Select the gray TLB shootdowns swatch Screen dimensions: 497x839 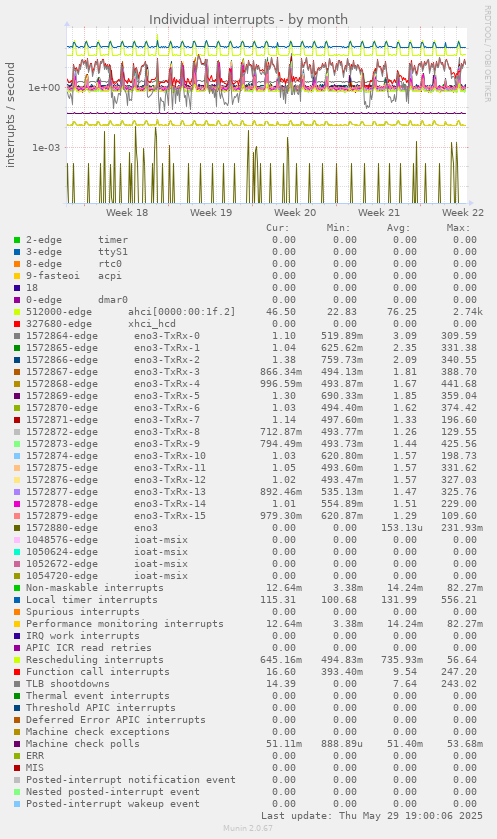pyautogui.click(x=17, y=684)
